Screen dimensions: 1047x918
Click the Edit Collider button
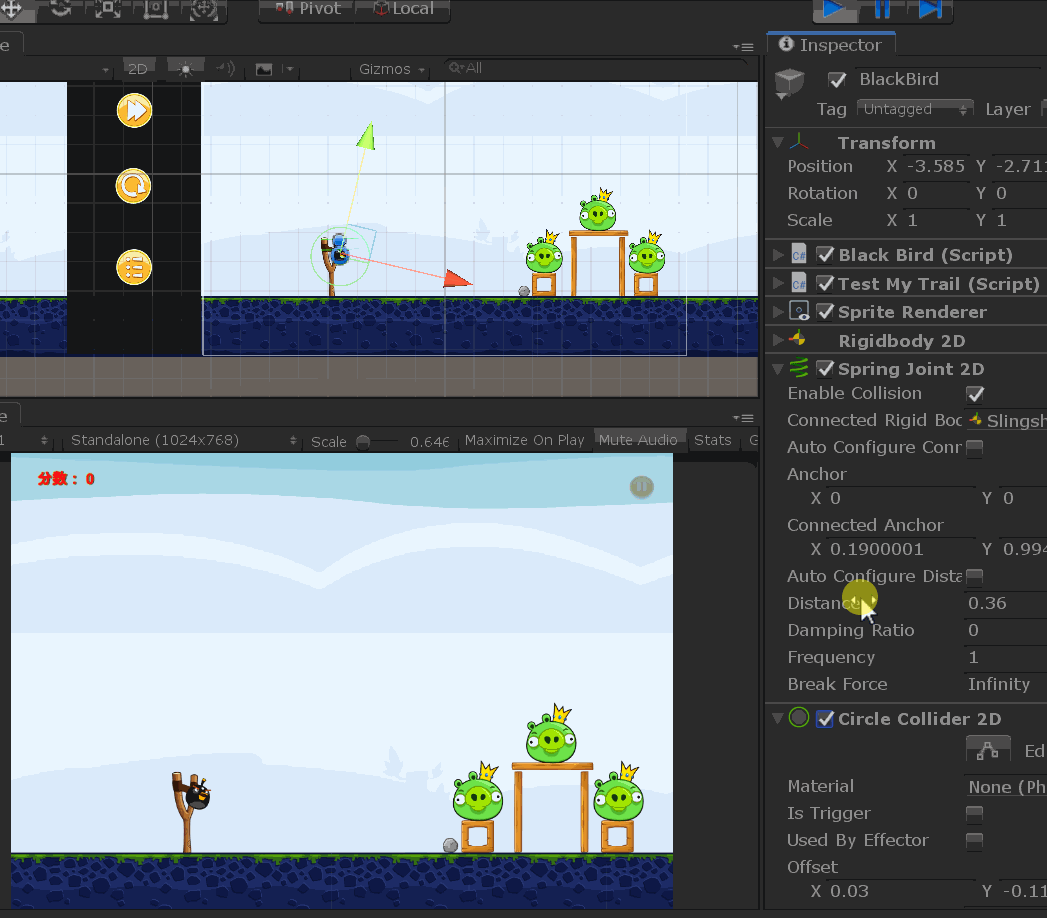coord(988,750)
